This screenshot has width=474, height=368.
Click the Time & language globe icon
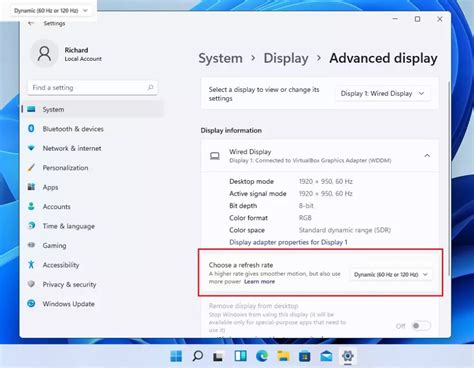click(x=31, y=226)
